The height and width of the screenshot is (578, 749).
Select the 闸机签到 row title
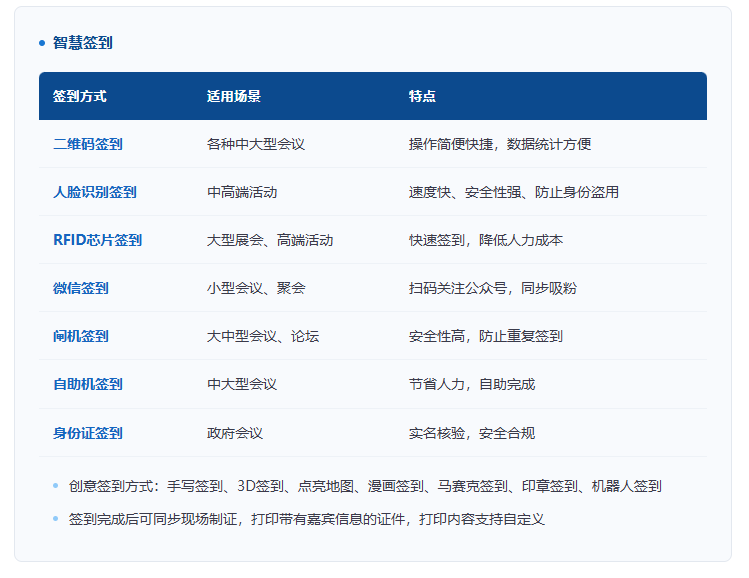81,336
